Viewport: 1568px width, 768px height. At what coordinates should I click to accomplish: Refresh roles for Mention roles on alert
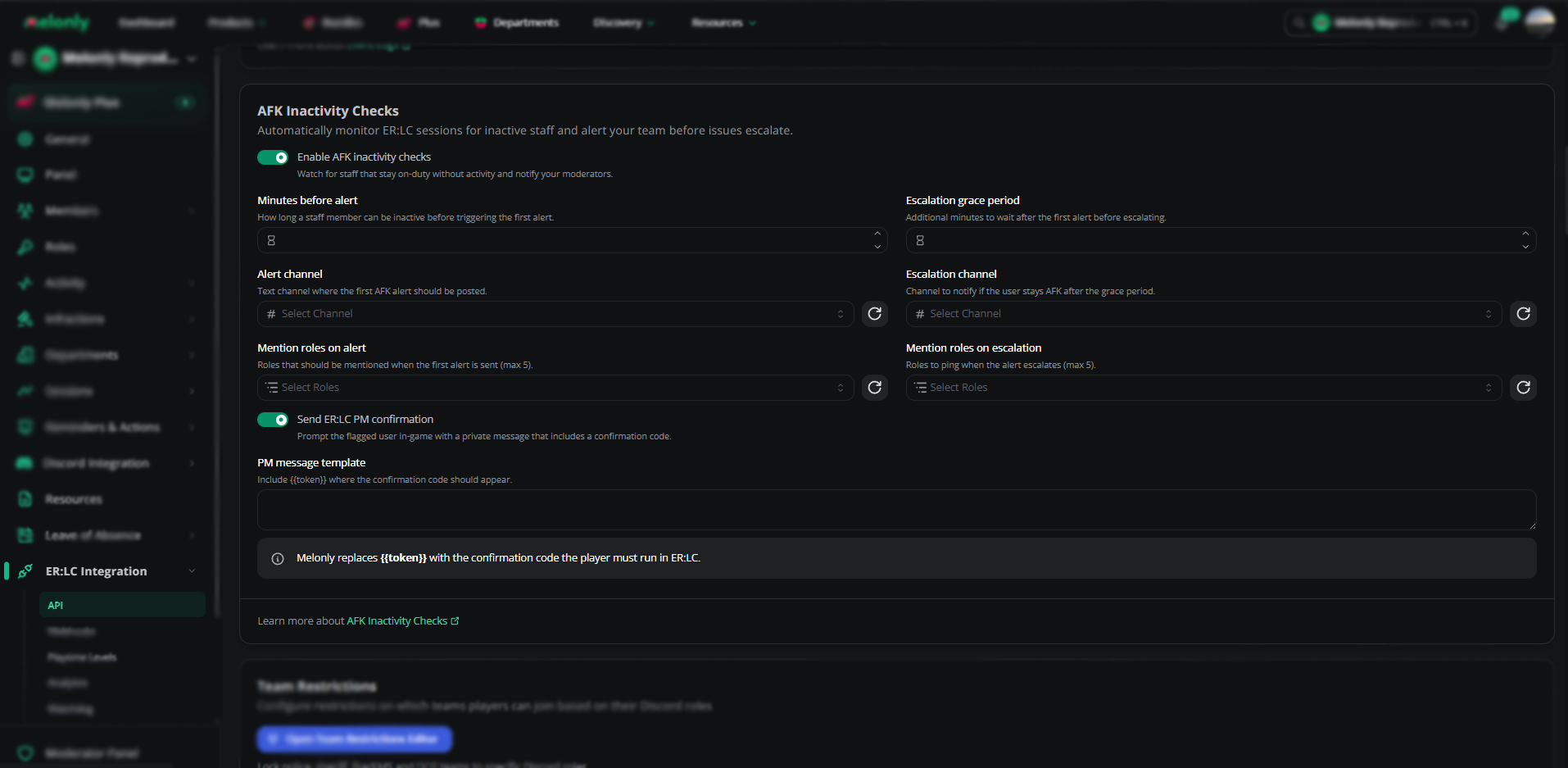[875, 388]
